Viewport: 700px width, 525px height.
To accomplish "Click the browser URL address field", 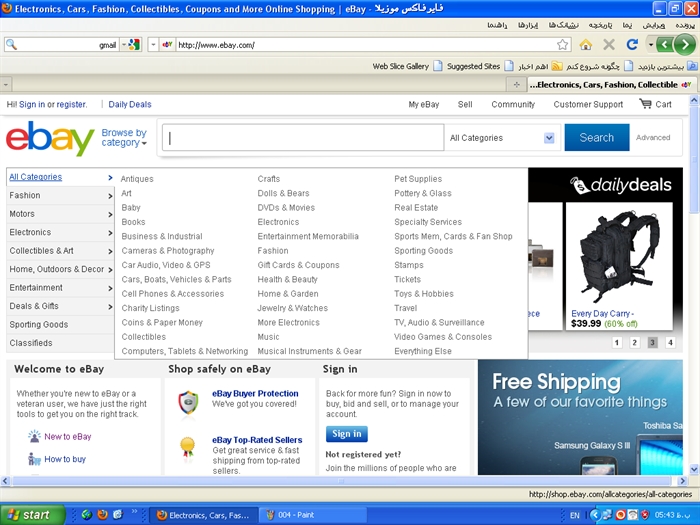I will (x=366, y=45).
